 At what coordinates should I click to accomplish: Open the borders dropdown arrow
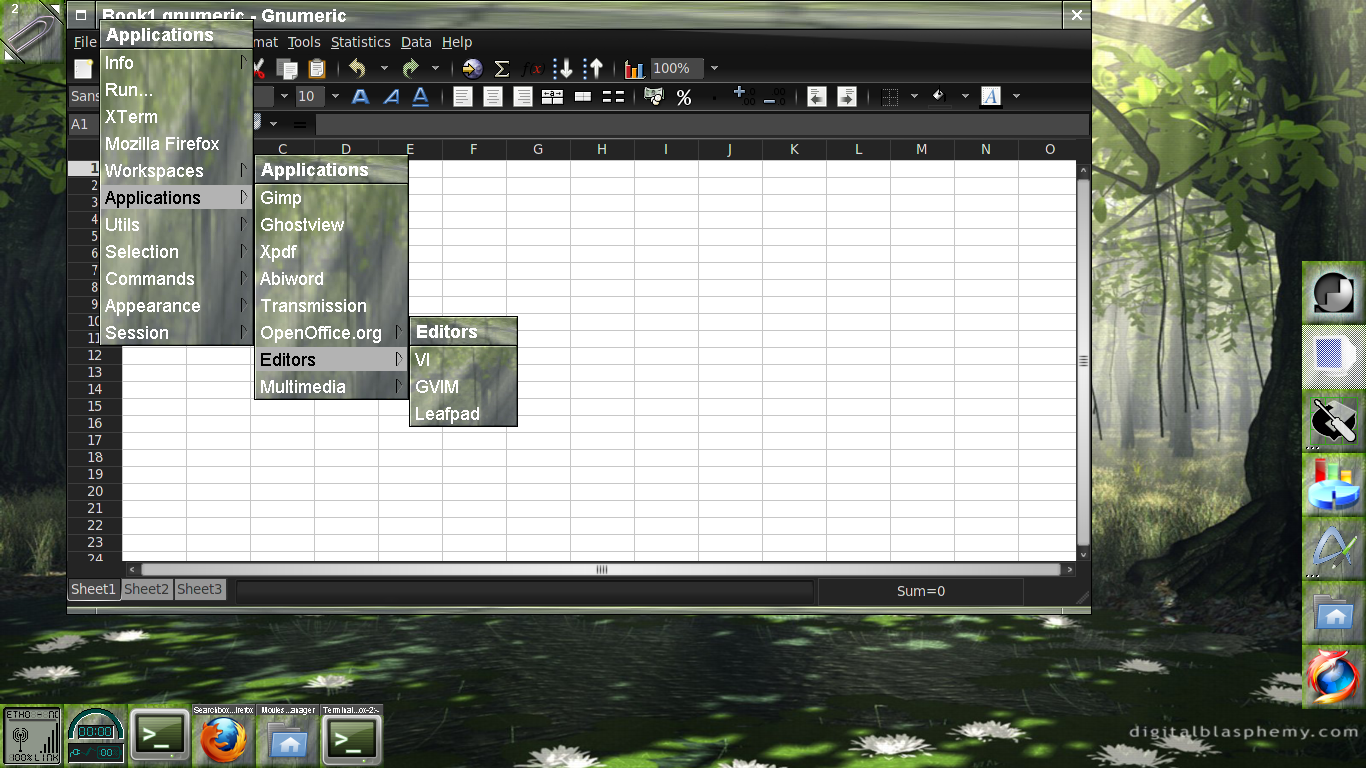pos(914,97)
